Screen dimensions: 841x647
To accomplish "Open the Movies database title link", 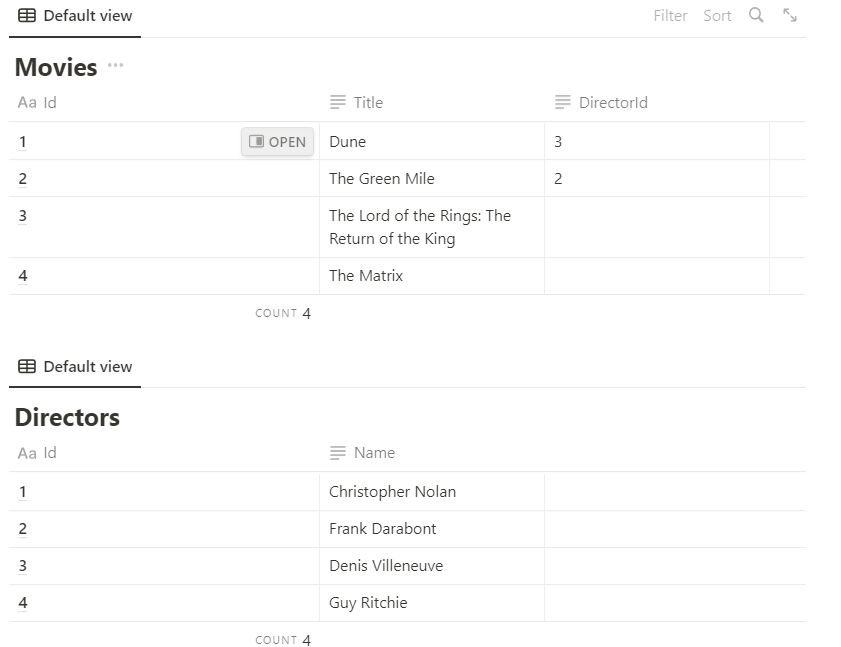I will [x=56, y=67].
